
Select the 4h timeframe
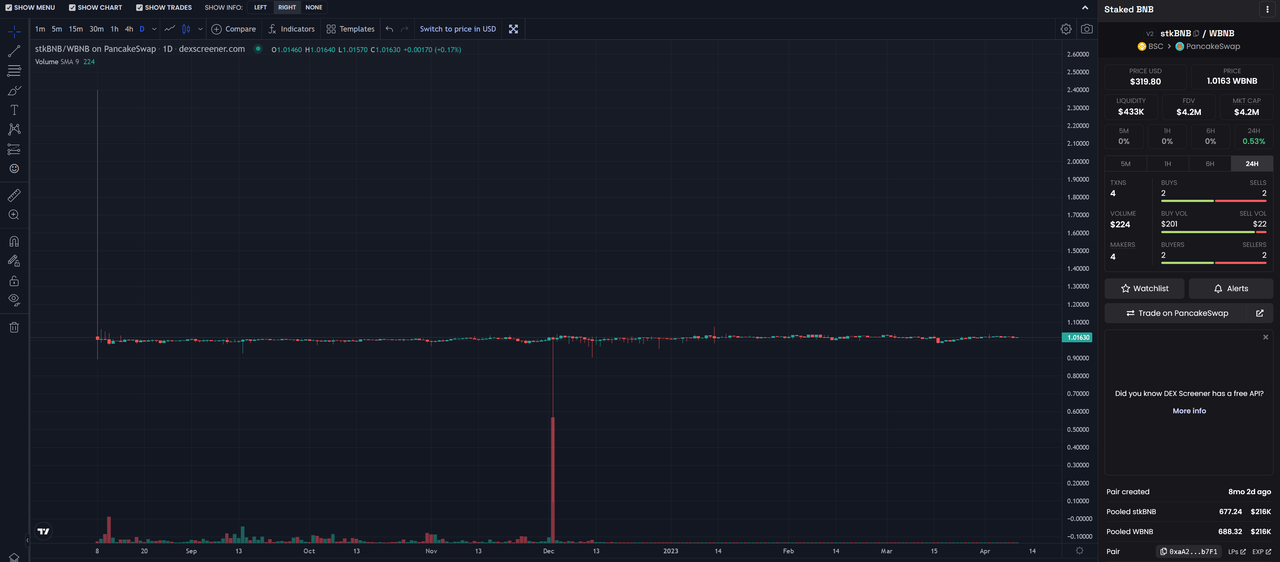pos(128,29)
